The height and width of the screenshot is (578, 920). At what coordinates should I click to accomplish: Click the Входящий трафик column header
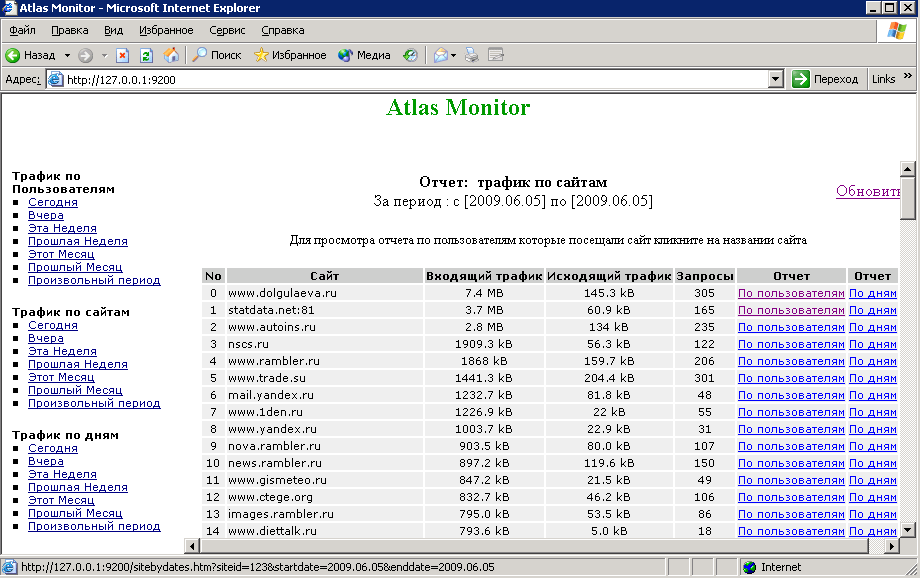484,276
